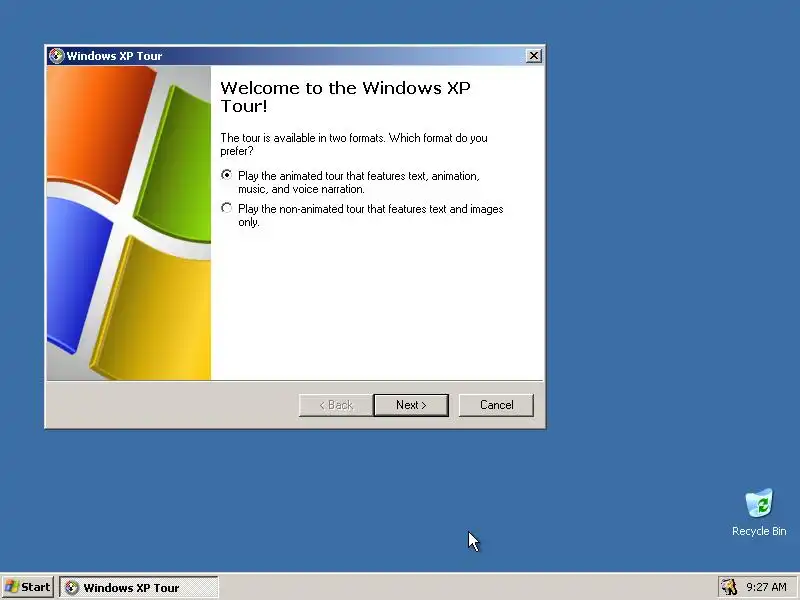Click the system tray tour notification icon
Viewport: 800px width, 600px height.
729,587
